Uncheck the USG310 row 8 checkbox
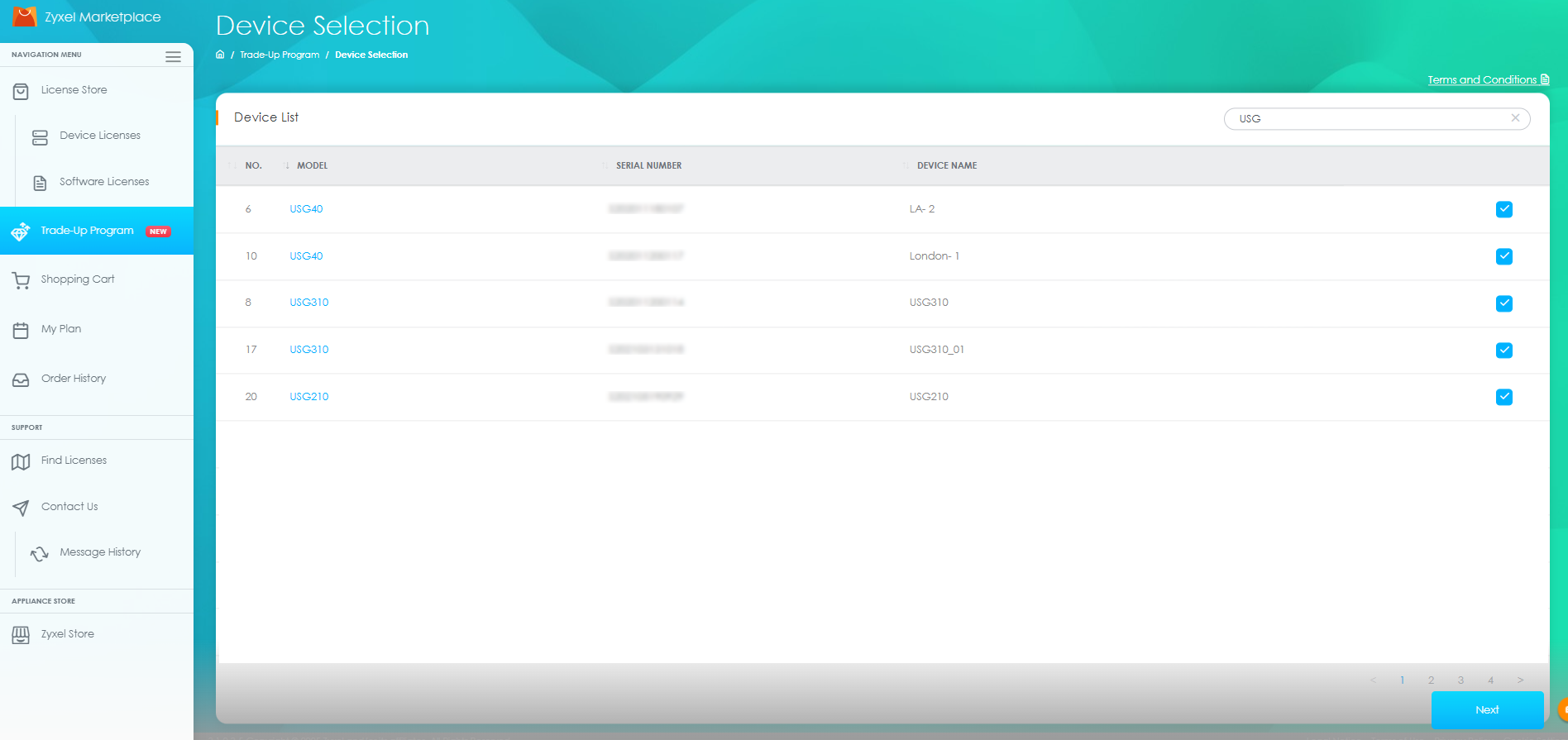The width and height of the screenshot is (1568, 740). [1504, 303]
